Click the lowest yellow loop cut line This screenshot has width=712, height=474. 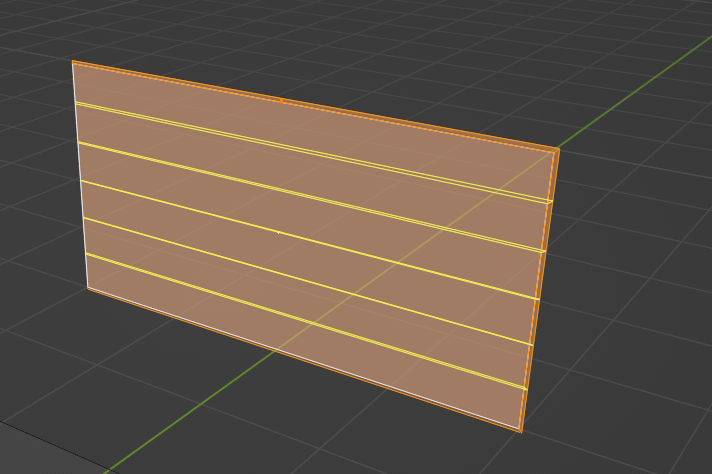306,321
